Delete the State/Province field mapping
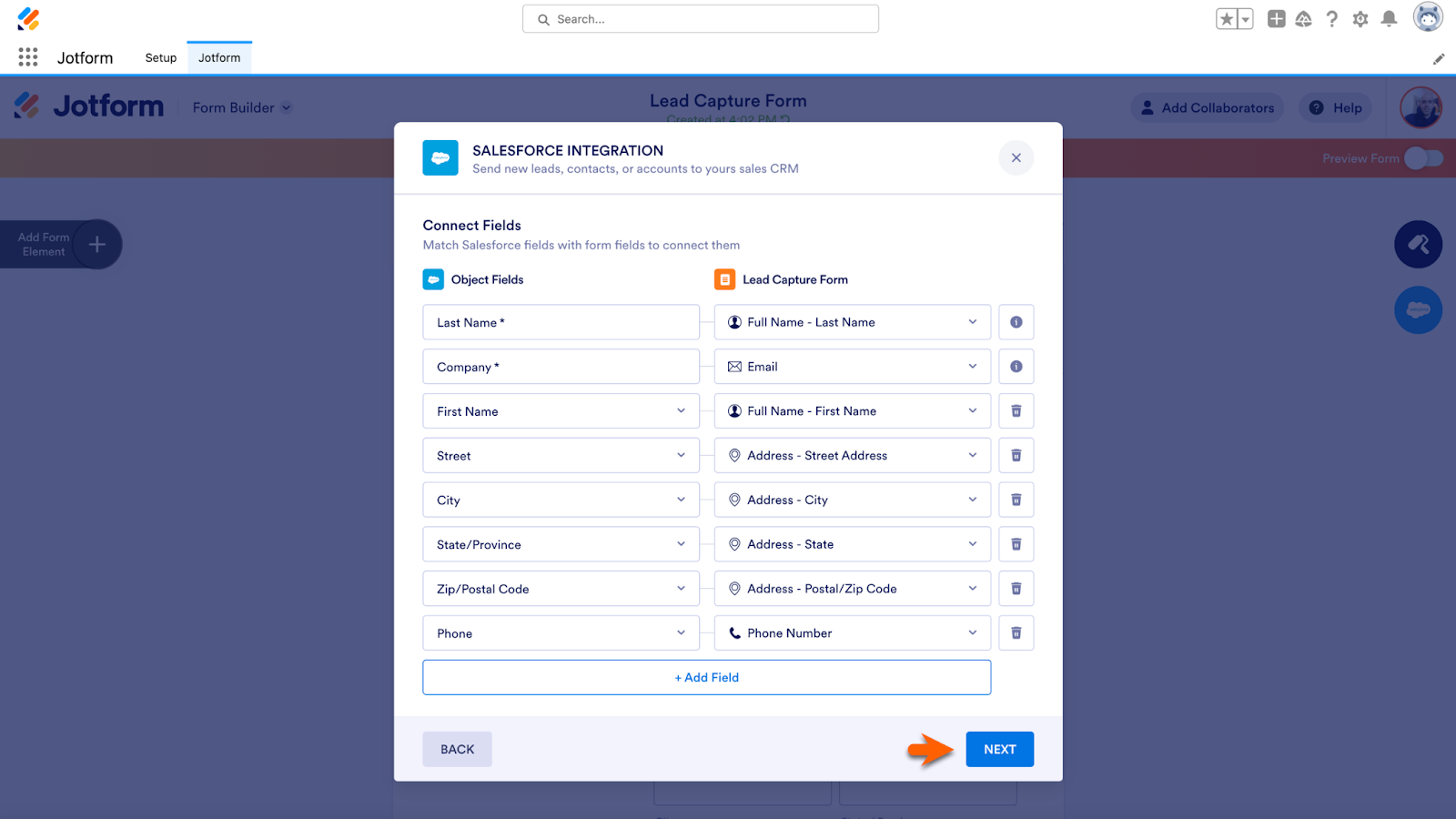 pyautogui.click(x=1016, y=544)
